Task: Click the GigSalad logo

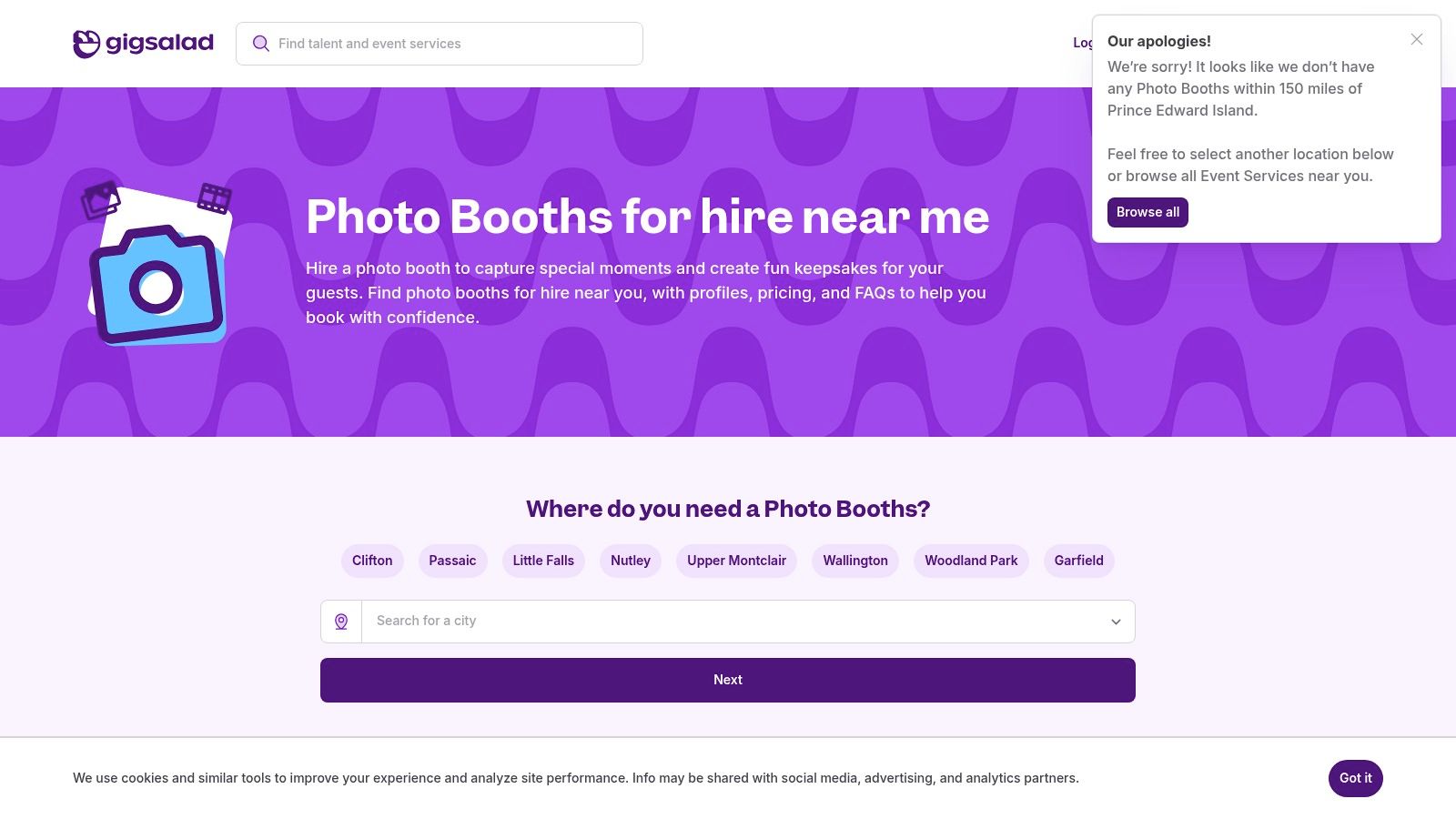Action: [143, 43]
